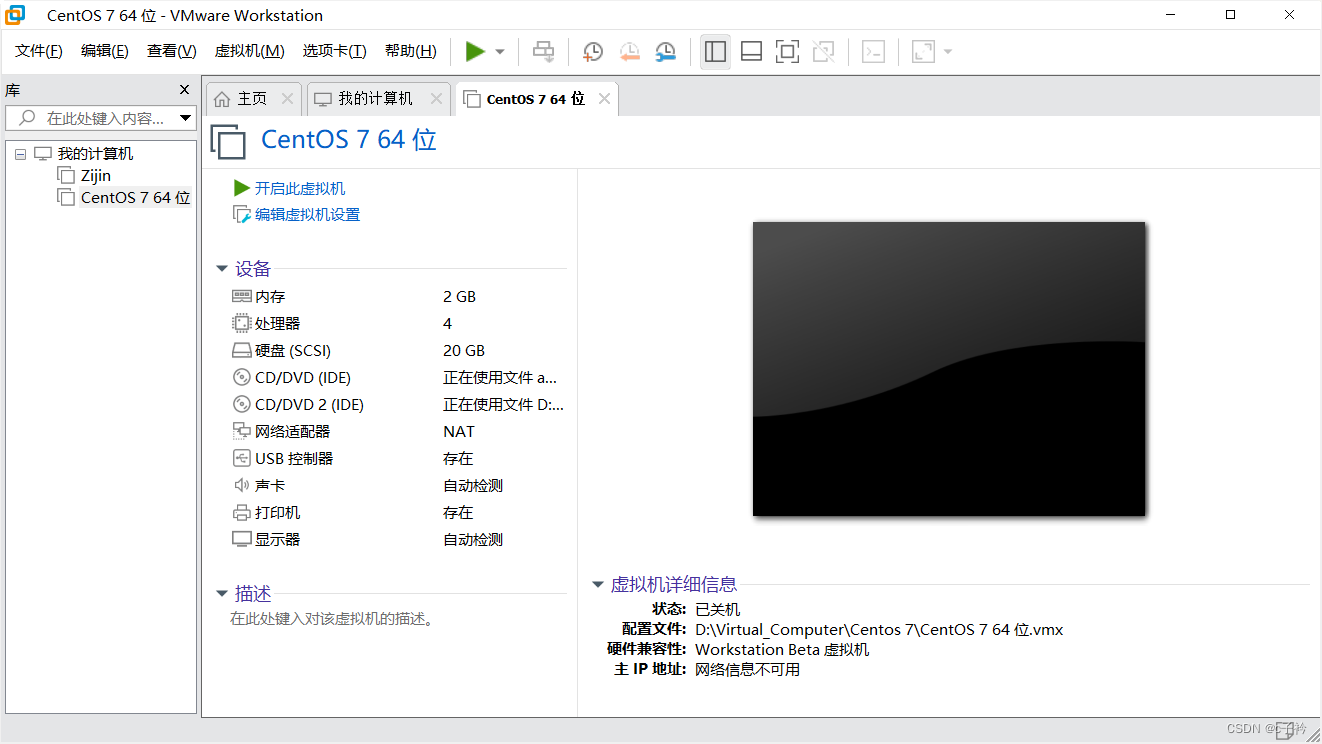
Task: Click the 20 GB disk value
Action: click(x=464, y=351)
